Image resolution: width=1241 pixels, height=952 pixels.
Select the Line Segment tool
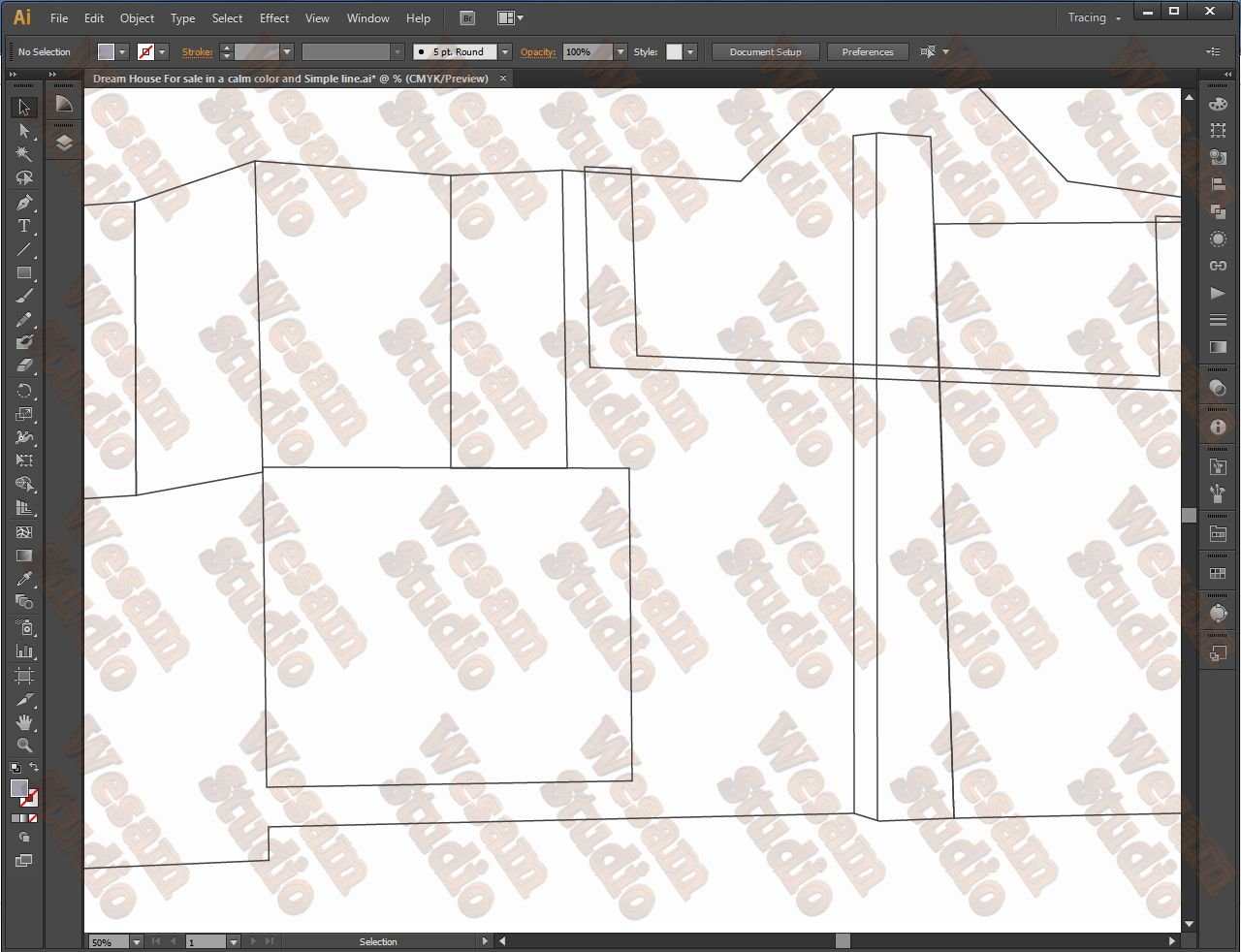pyautogui.click(x=24, y=250)
